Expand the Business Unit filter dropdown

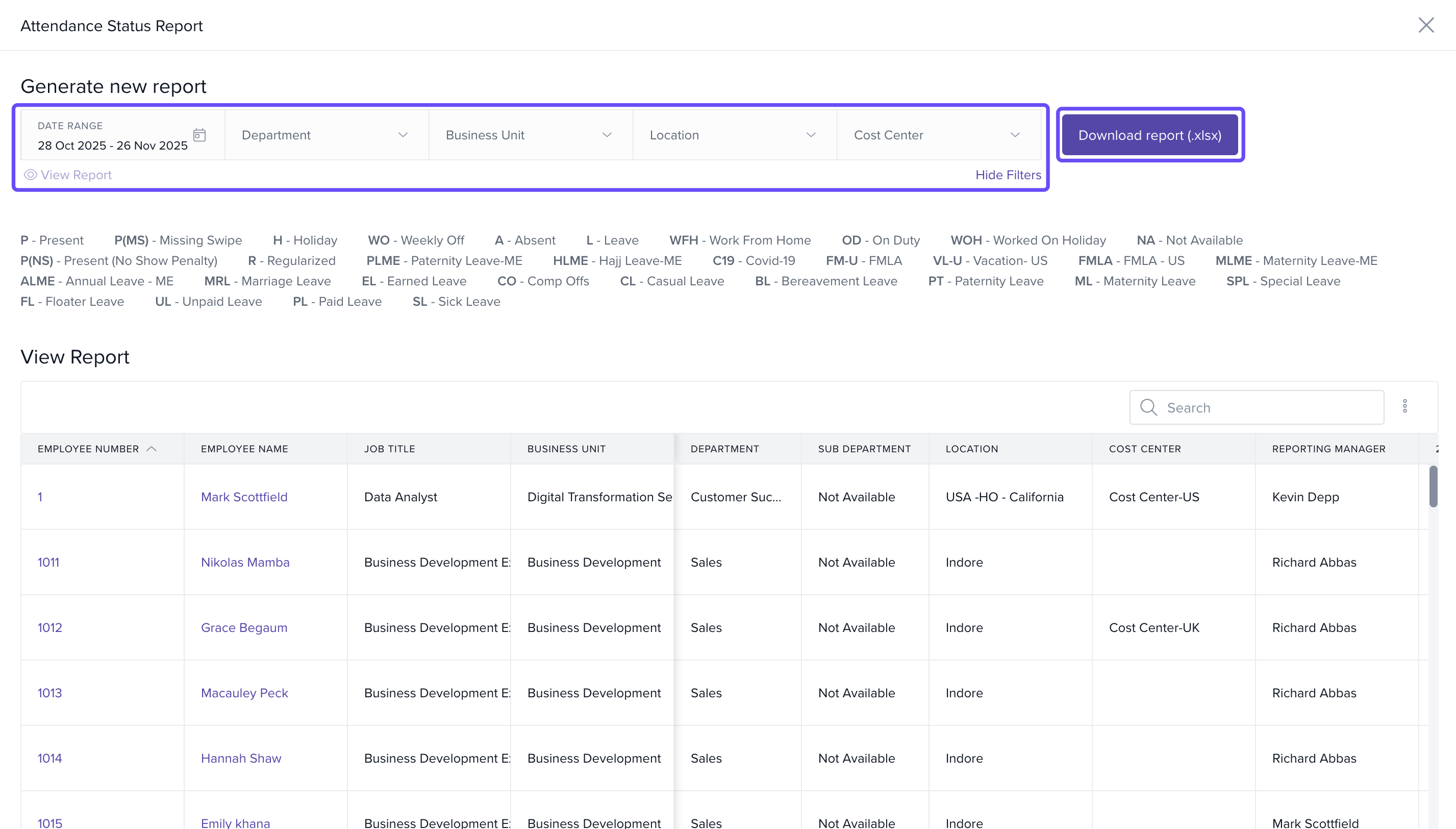pyautogui.click(x=530, y=135)
